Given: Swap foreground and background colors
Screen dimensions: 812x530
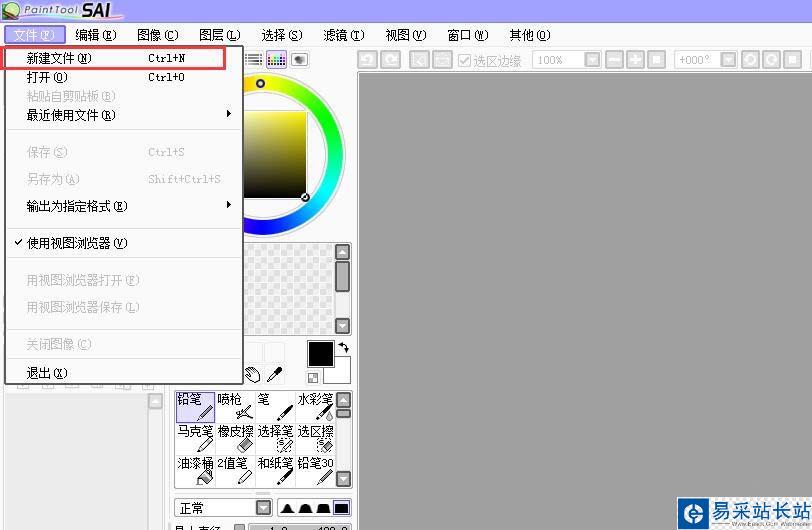Looking at the screenshot, I should click(344, 347).
